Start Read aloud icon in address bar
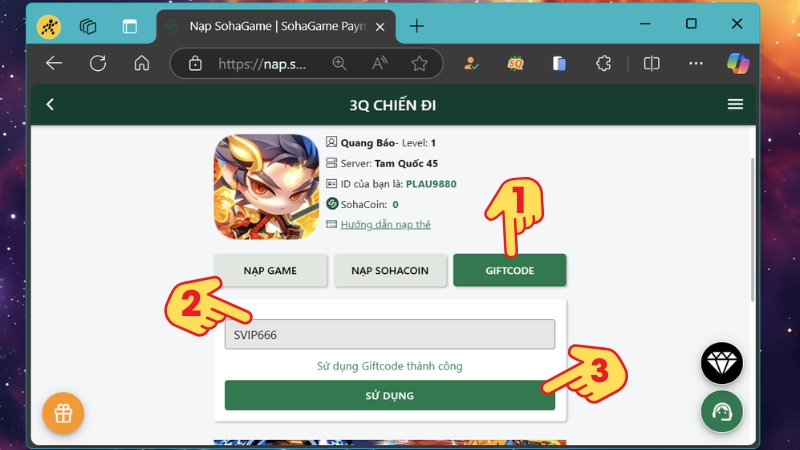Image resolution: width=800 pixels, height=450 pixels. click(379, 63)
